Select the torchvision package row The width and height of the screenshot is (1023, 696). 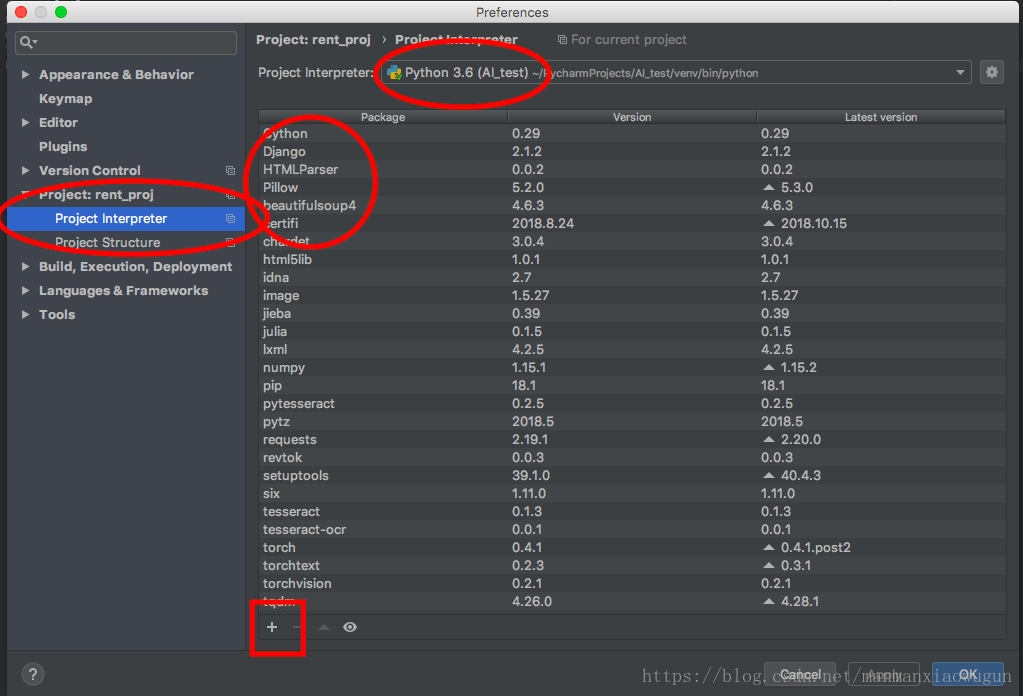click(632, 584)
